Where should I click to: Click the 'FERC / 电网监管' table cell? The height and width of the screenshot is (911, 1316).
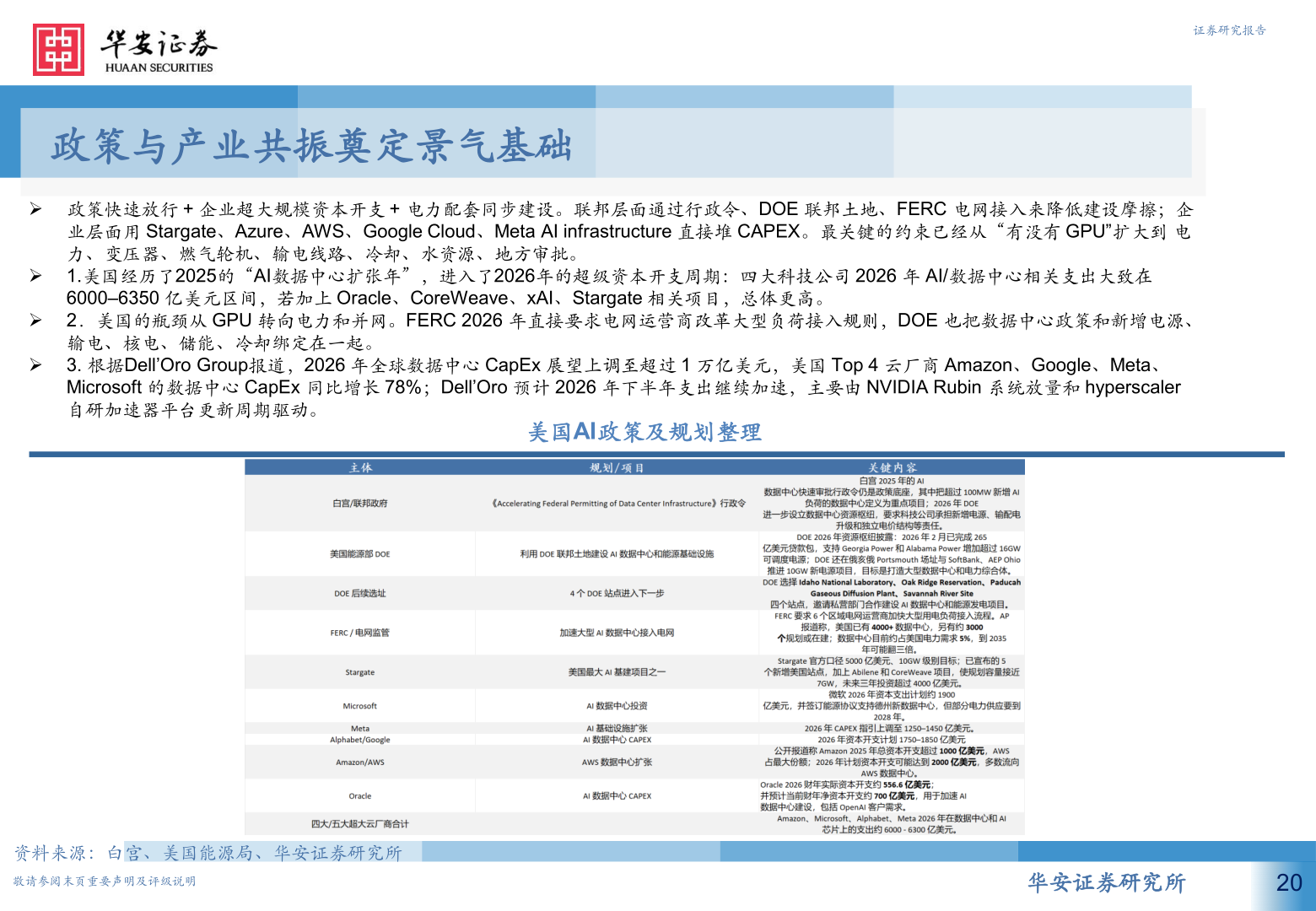coord(360,633)
